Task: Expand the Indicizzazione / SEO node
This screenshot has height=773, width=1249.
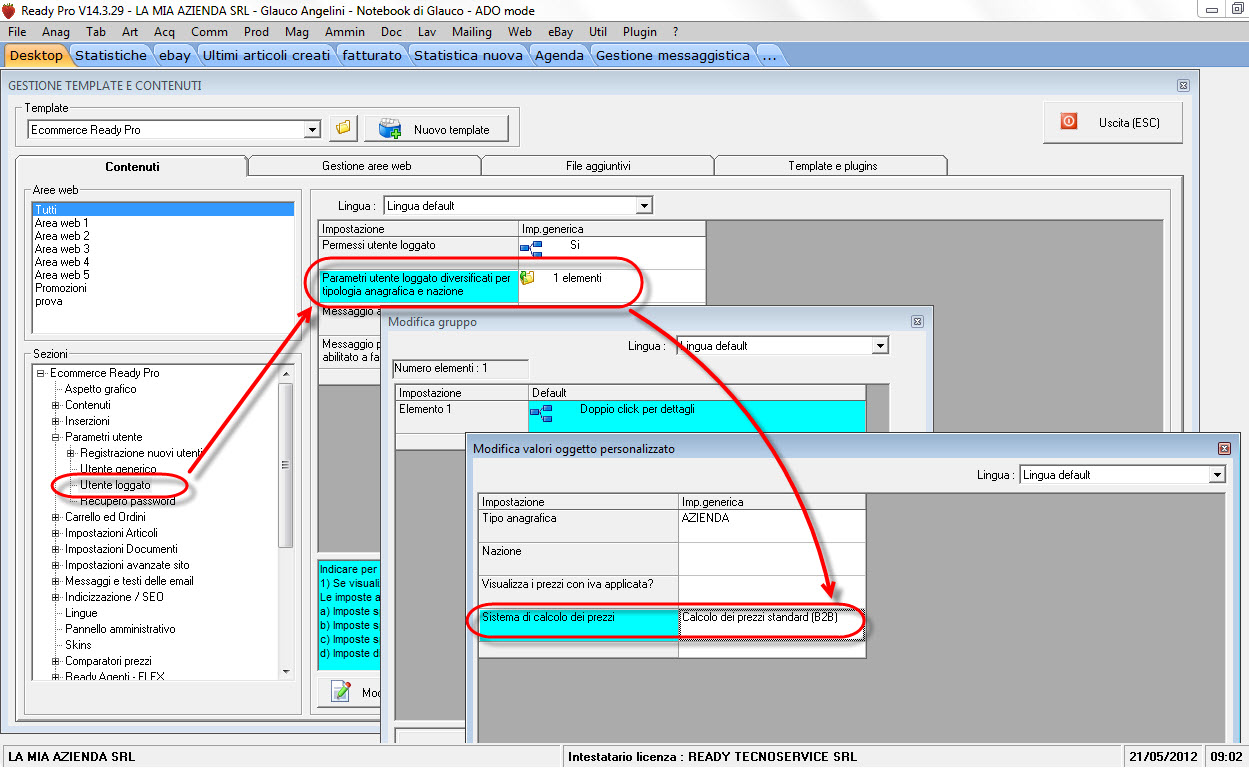Action: pyautogui.click(x=56, y=597)
